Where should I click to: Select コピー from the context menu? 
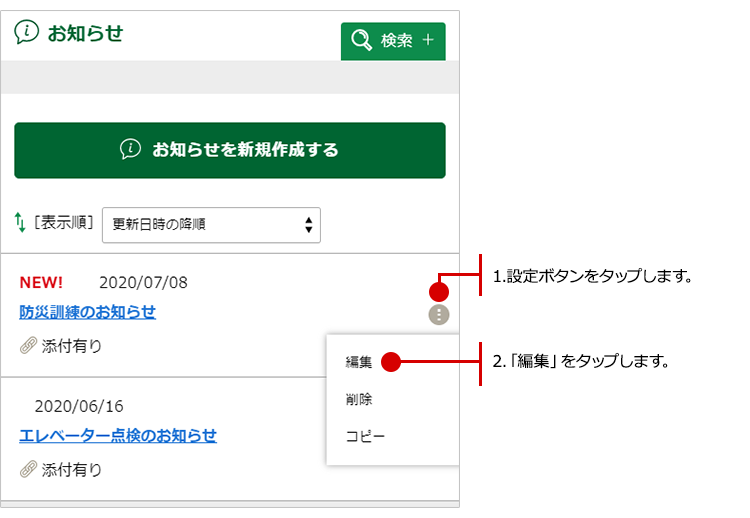click(x=365, y=437)
